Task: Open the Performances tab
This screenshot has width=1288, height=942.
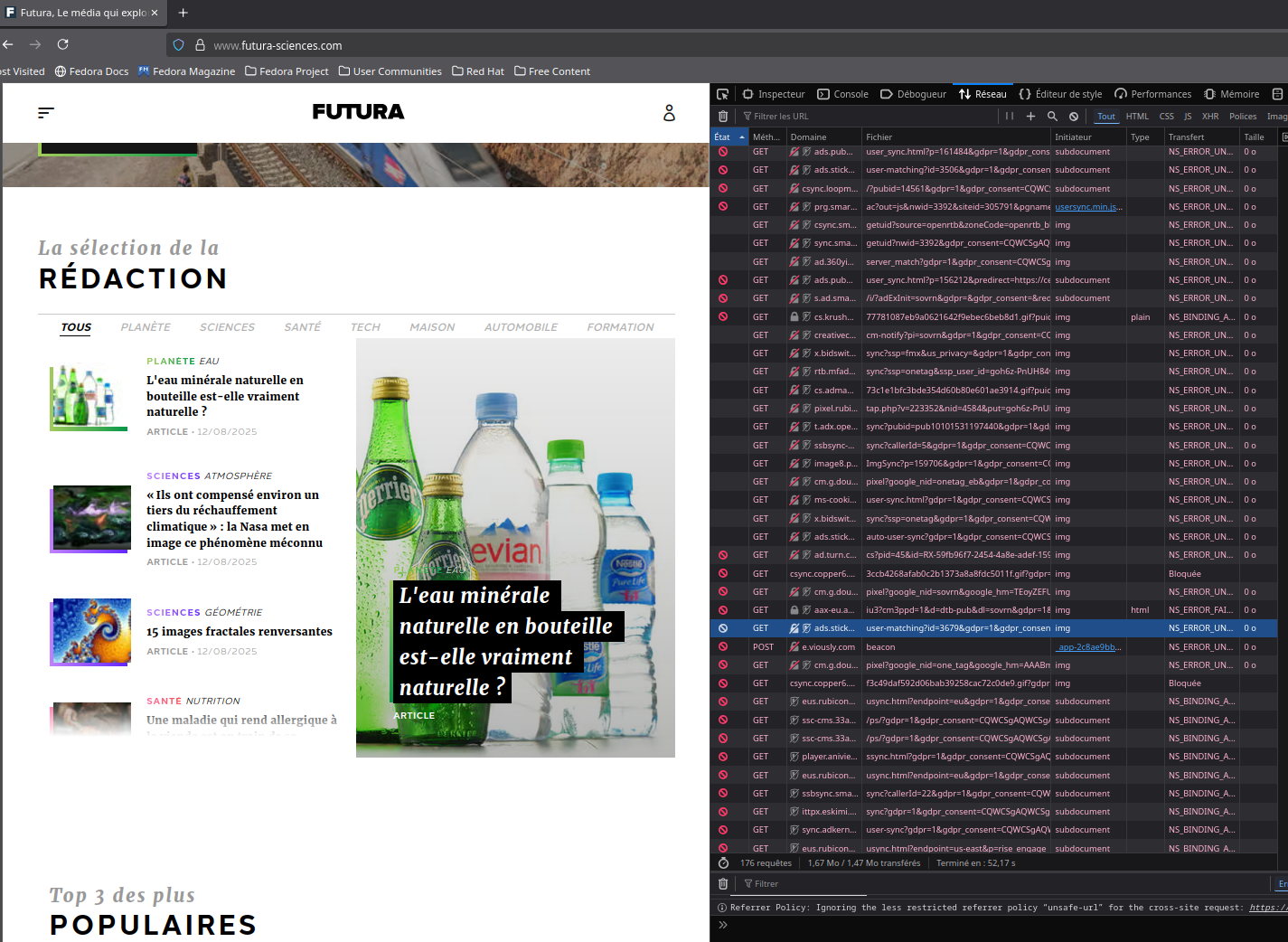Action: tap(1152, 94)
